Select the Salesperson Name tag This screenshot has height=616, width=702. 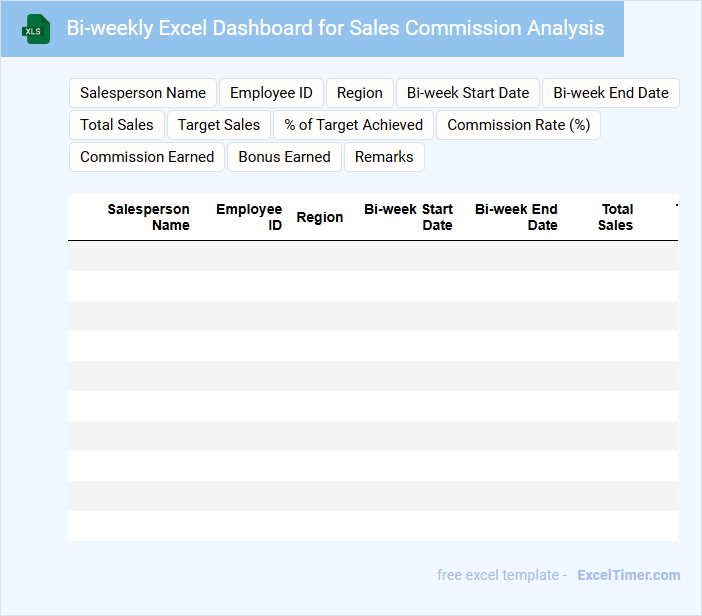click(x=143, y=93)
